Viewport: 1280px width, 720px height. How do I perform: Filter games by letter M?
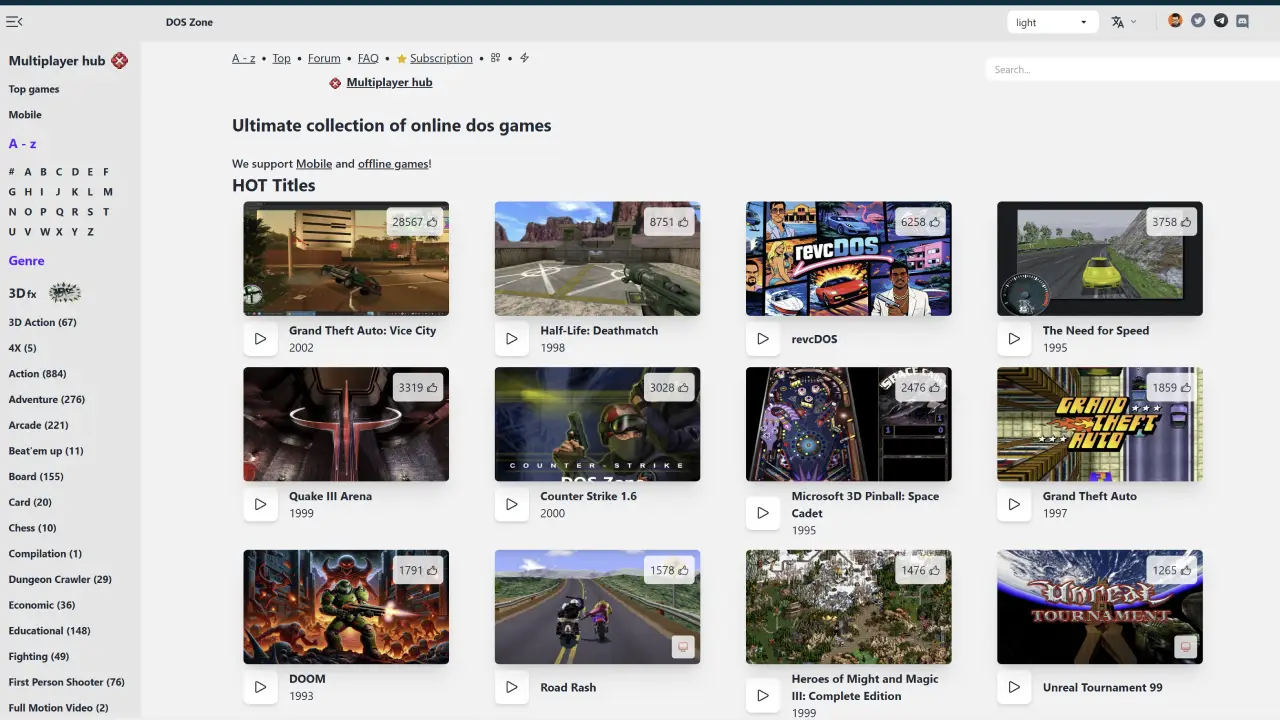tap(107, 192)
